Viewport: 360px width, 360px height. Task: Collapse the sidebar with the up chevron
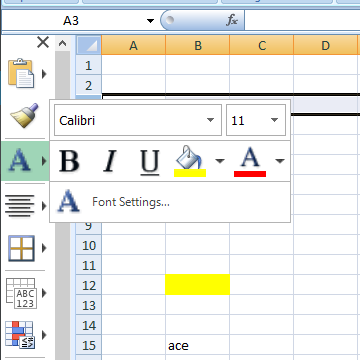[62, 43]
